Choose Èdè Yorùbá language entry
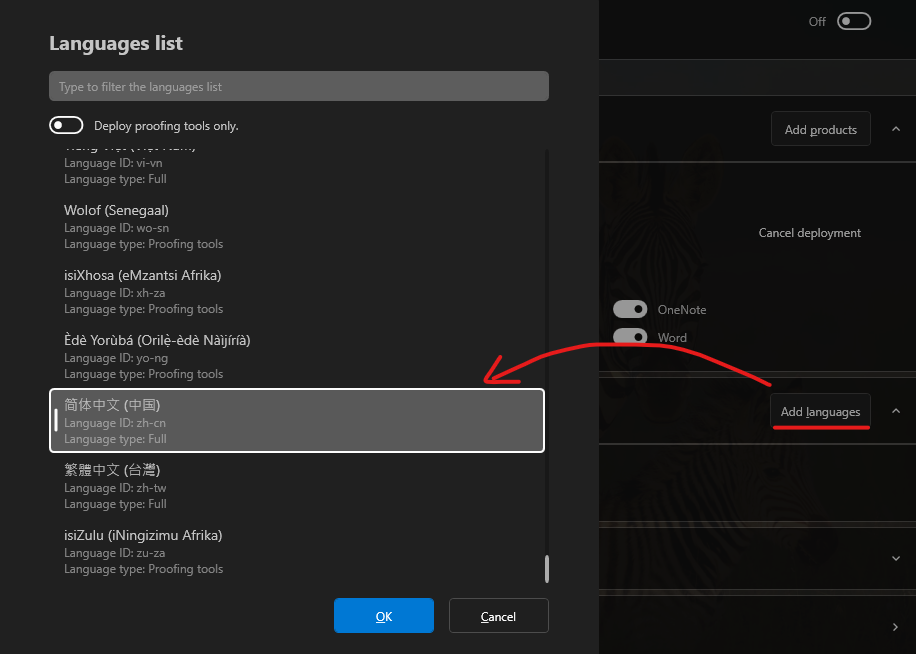Screen dimensions: 916x654 pyautogui.click(x=297, y=357)
